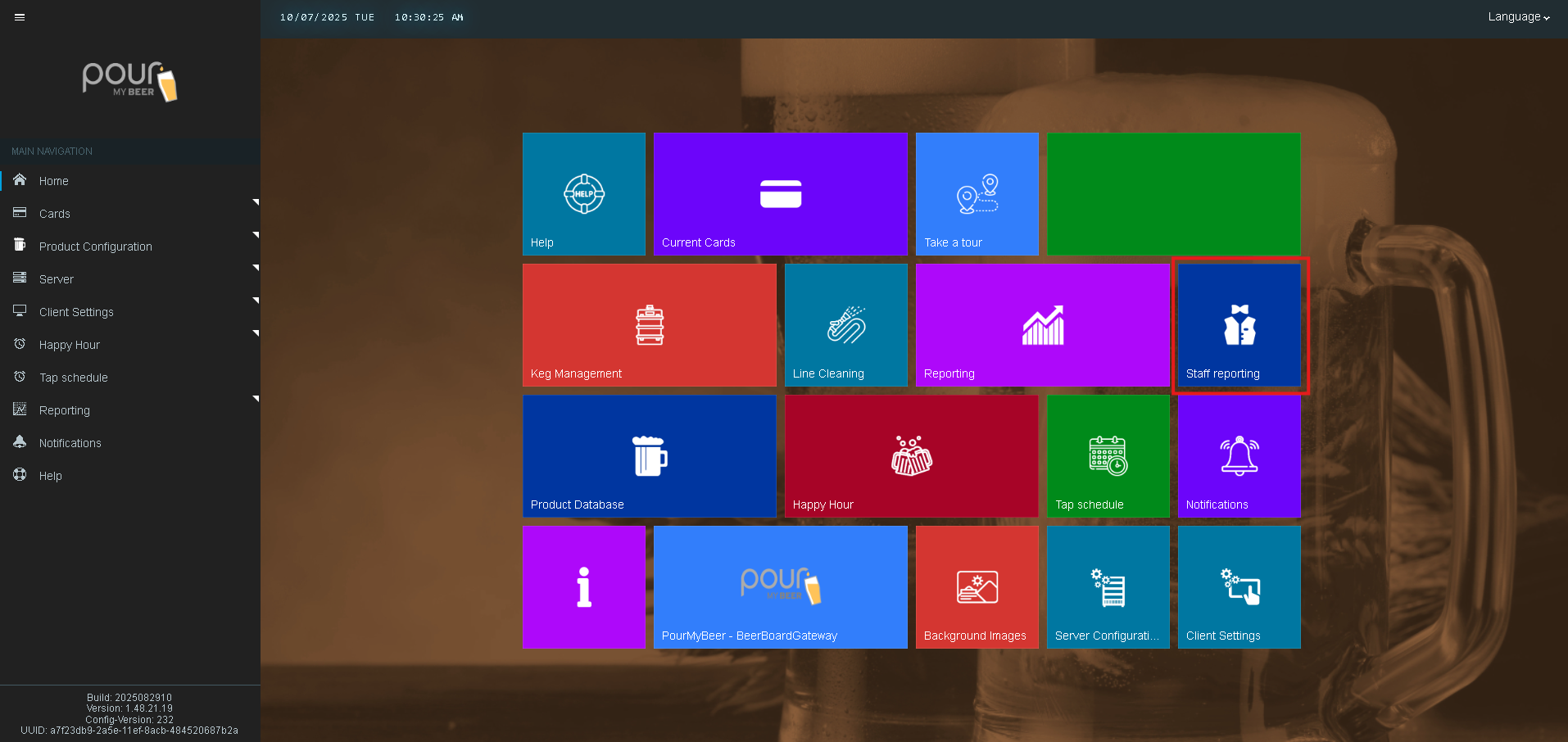Open the Background Images tile

point(977,587)
